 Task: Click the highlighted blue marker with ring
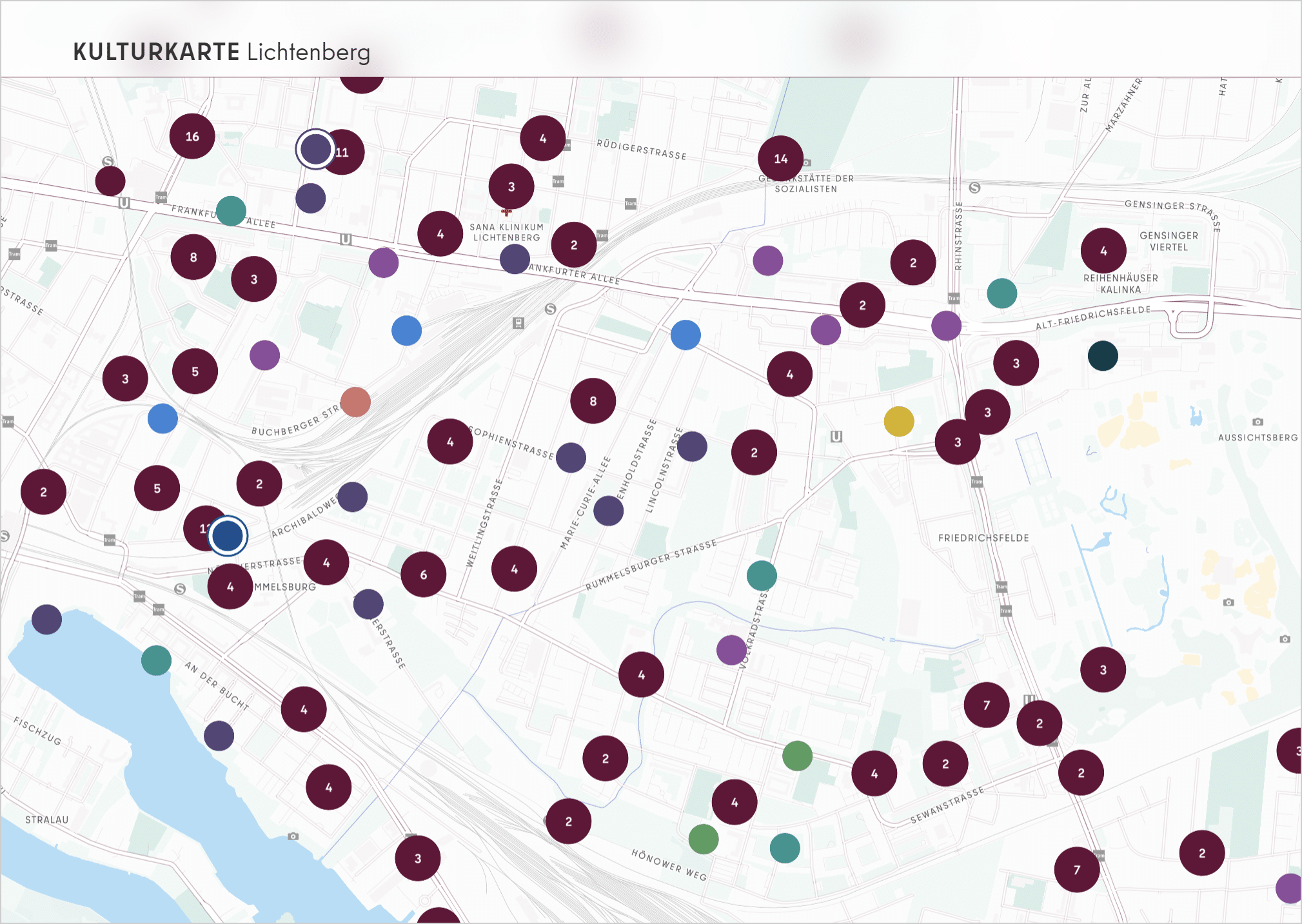228,536
